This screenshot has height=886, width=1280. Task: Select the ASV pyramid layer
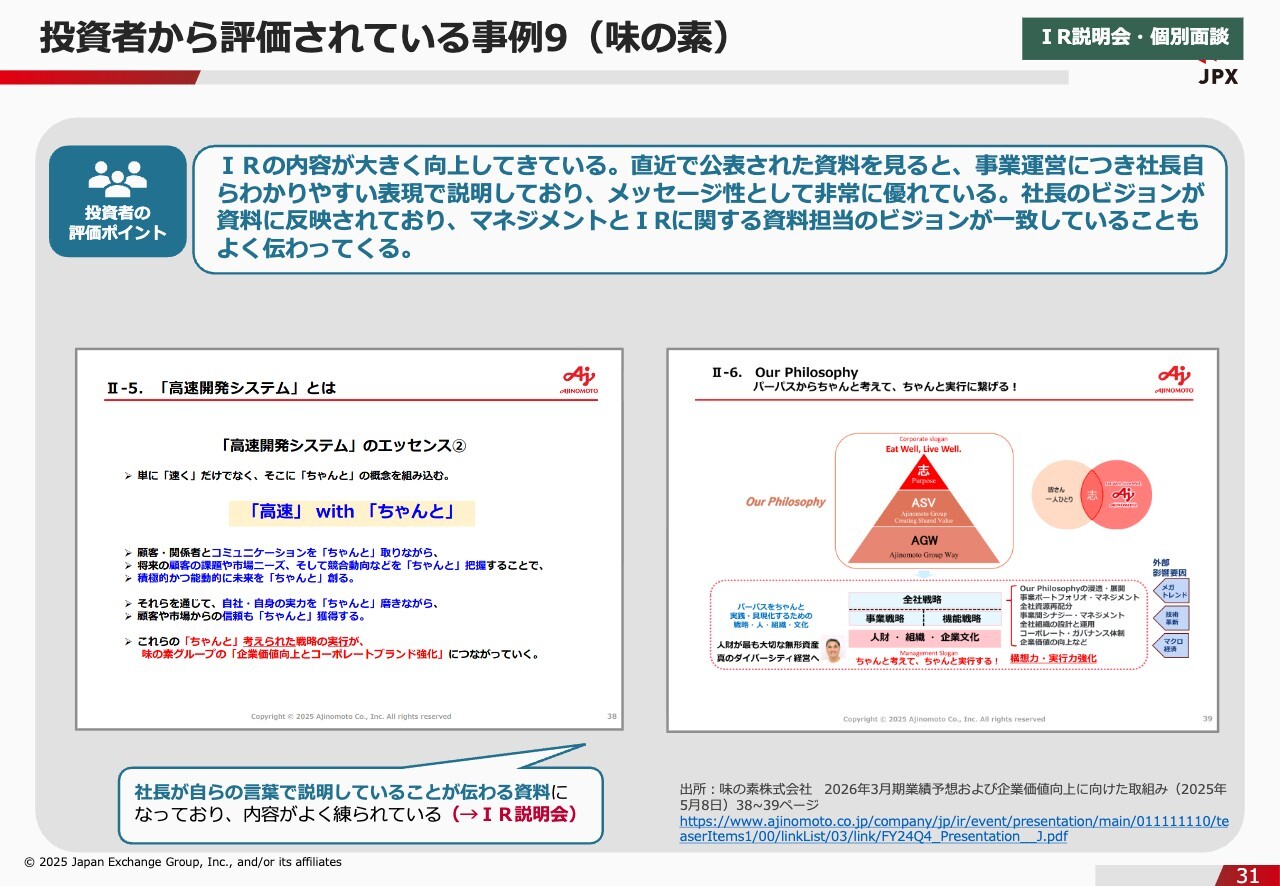point(923,509)
